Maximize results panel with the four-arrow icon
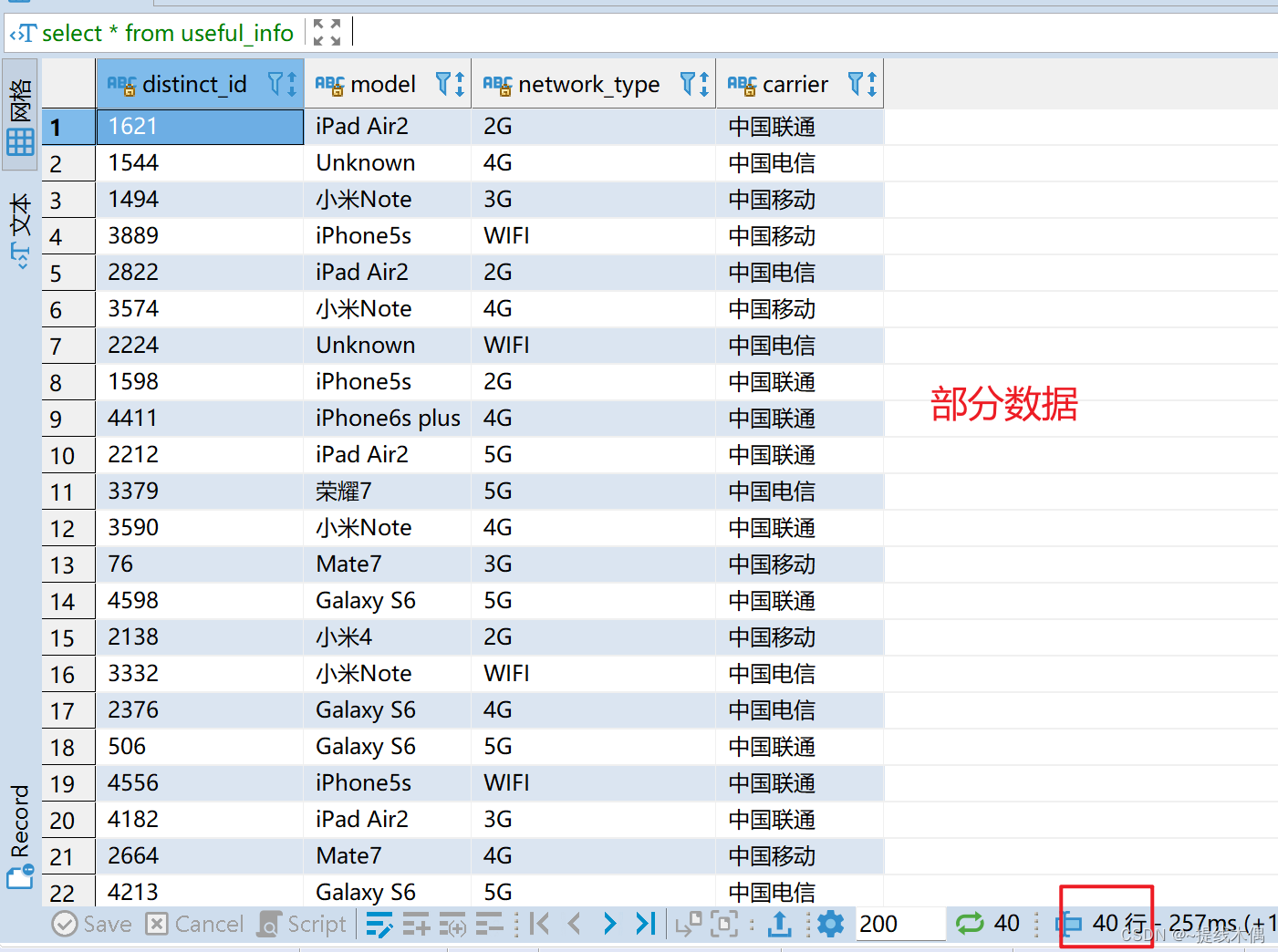Image resolution: width=1278 pixels, height=952 pixels. 327,33
